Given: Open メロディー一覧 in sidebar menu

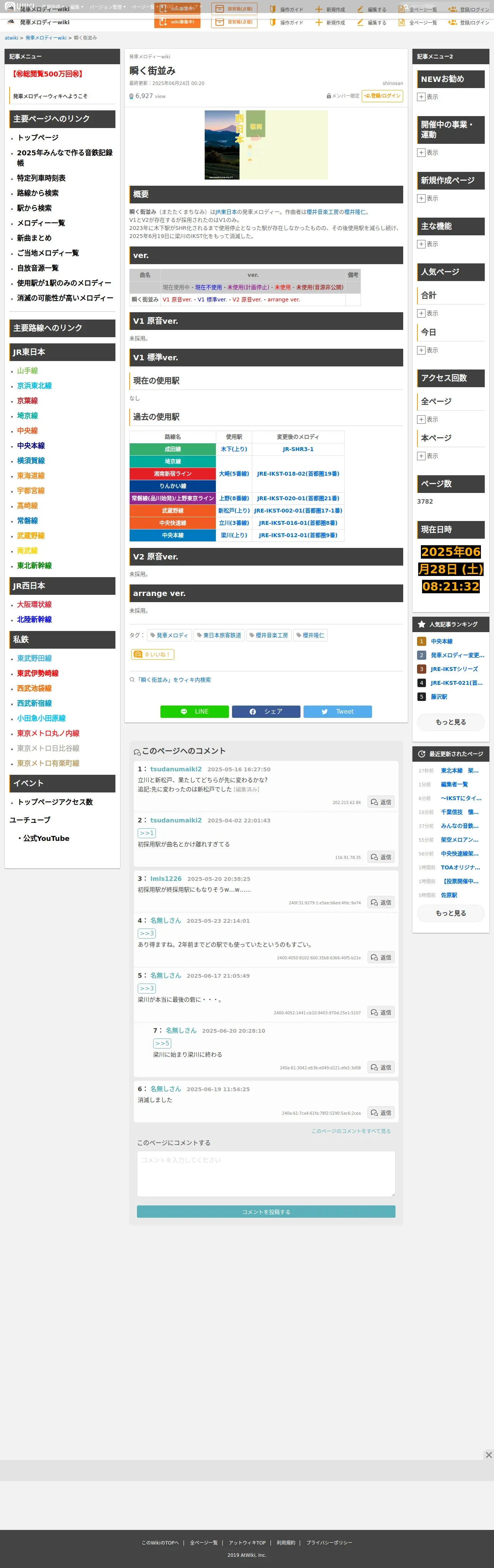Looking at the screenshot, I should 41,223.
